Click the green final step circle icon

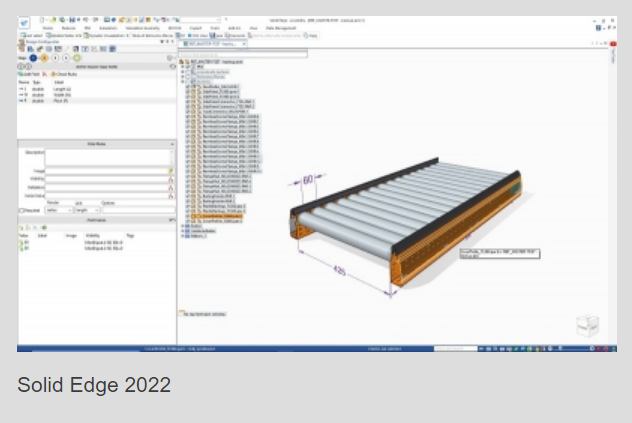[x=78, y=58]
